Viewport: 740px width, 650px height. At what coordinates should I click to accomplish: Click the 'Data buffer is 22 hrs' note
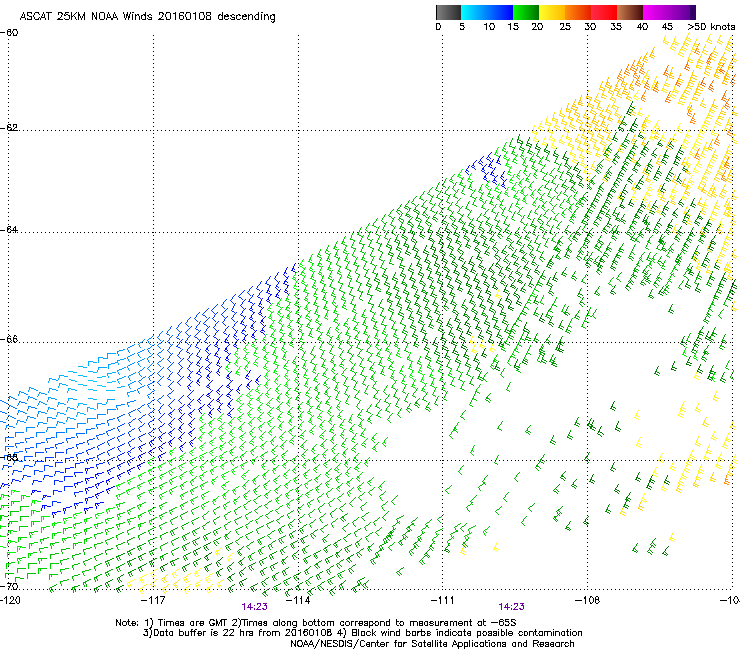362,633
